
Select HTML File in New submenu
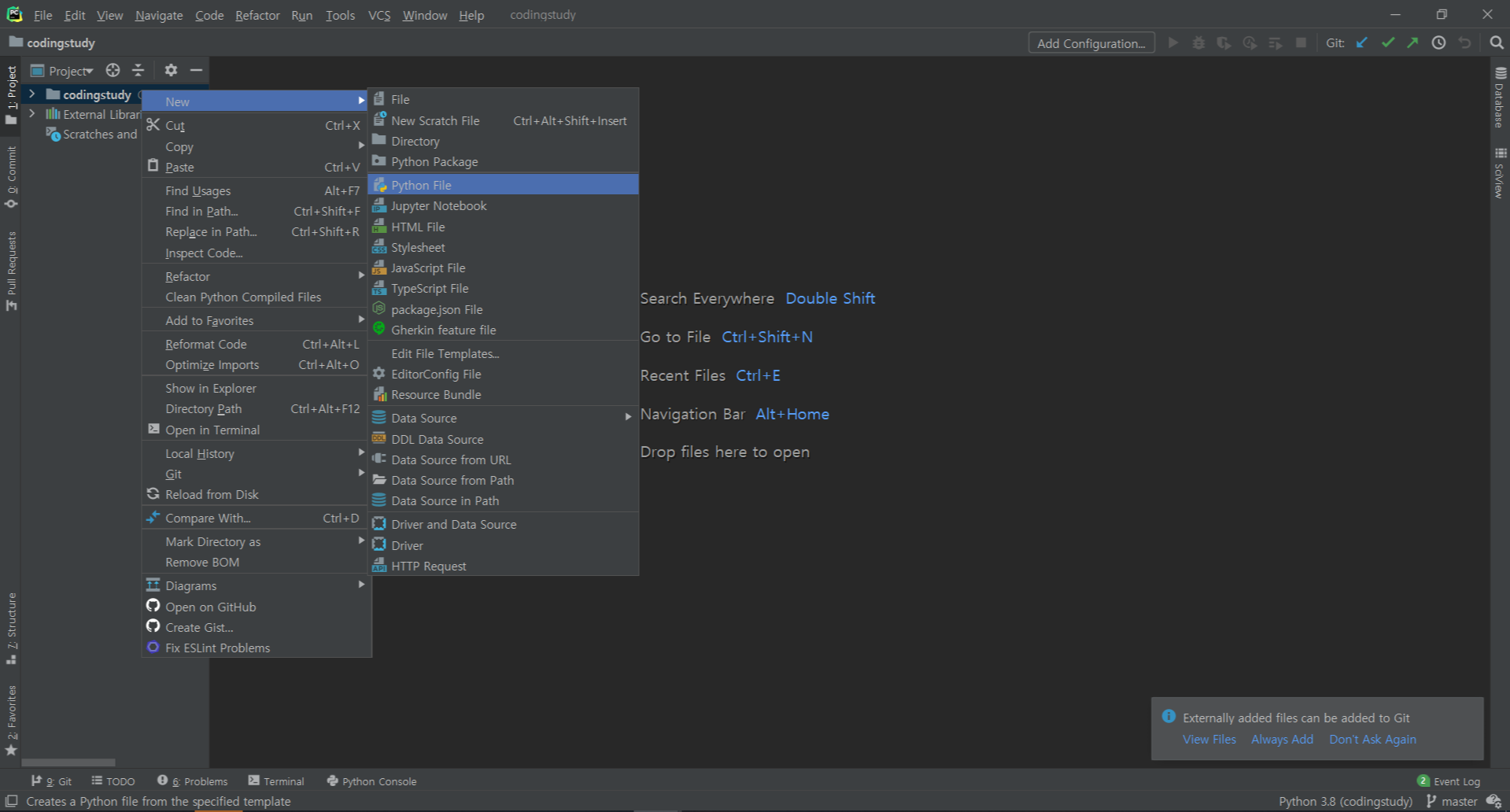(x=504, y=227)
